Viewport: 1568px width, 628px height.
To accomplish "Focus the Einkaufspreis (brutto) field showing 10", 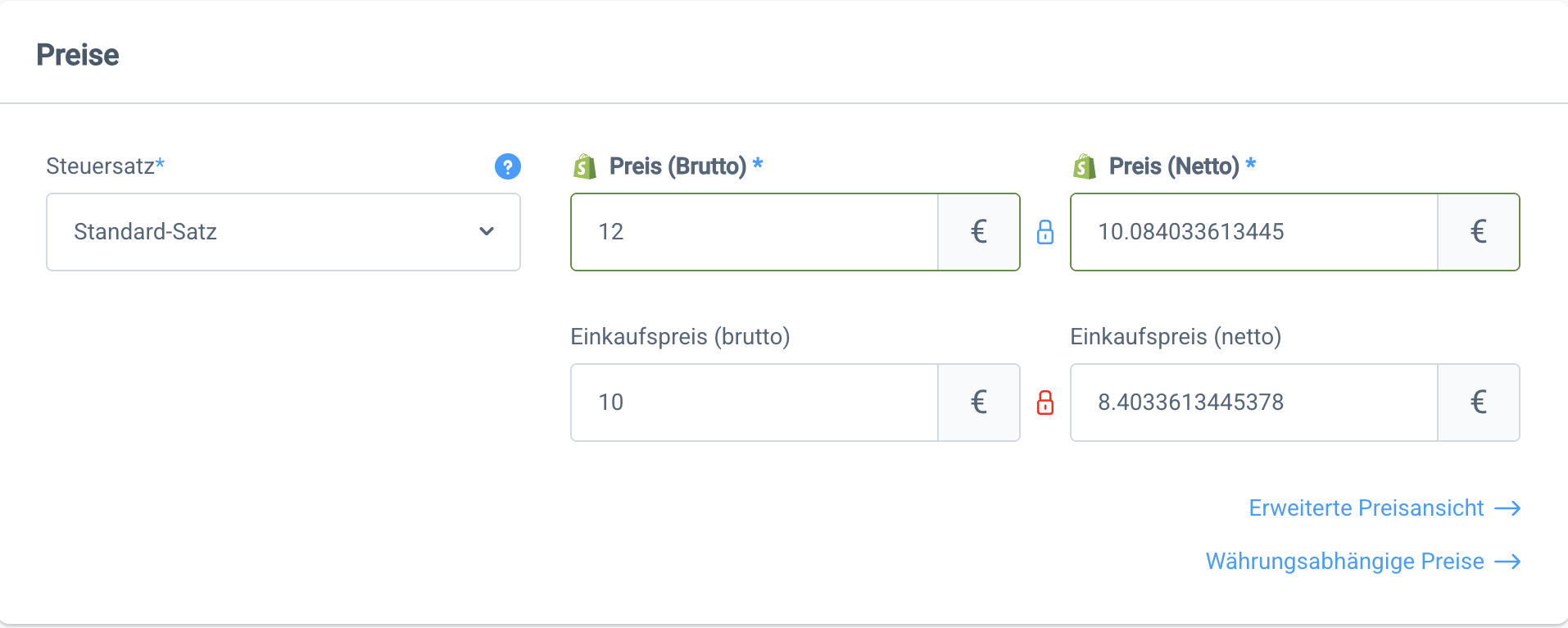I will [754, 403].
